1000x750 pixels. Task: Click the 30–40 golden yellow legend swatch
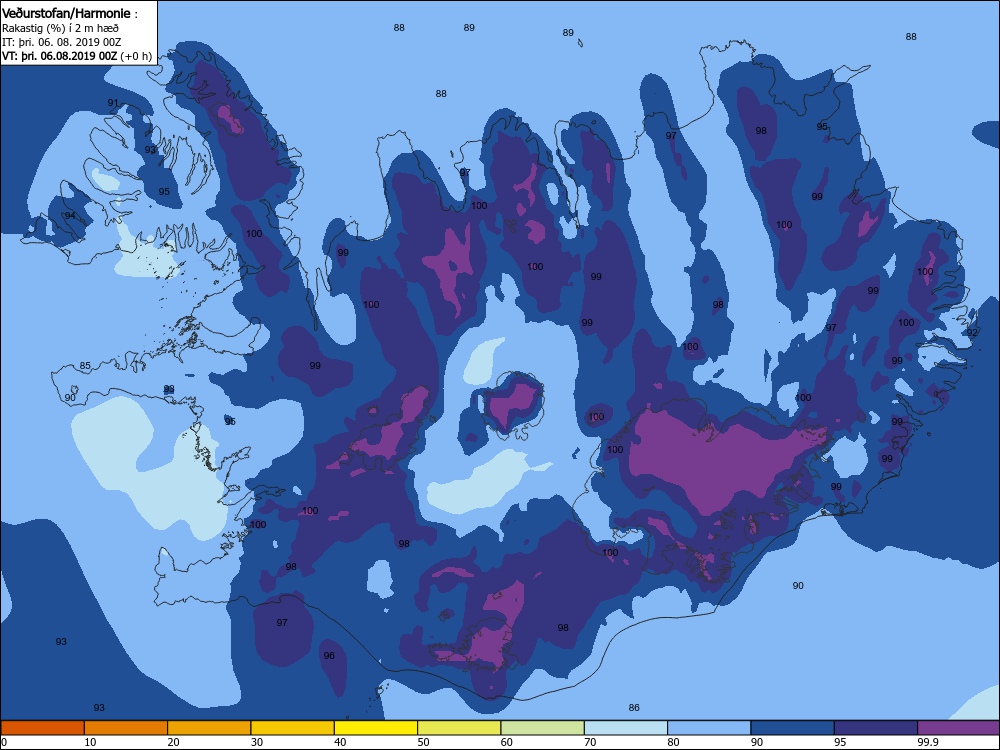(293, 728)
